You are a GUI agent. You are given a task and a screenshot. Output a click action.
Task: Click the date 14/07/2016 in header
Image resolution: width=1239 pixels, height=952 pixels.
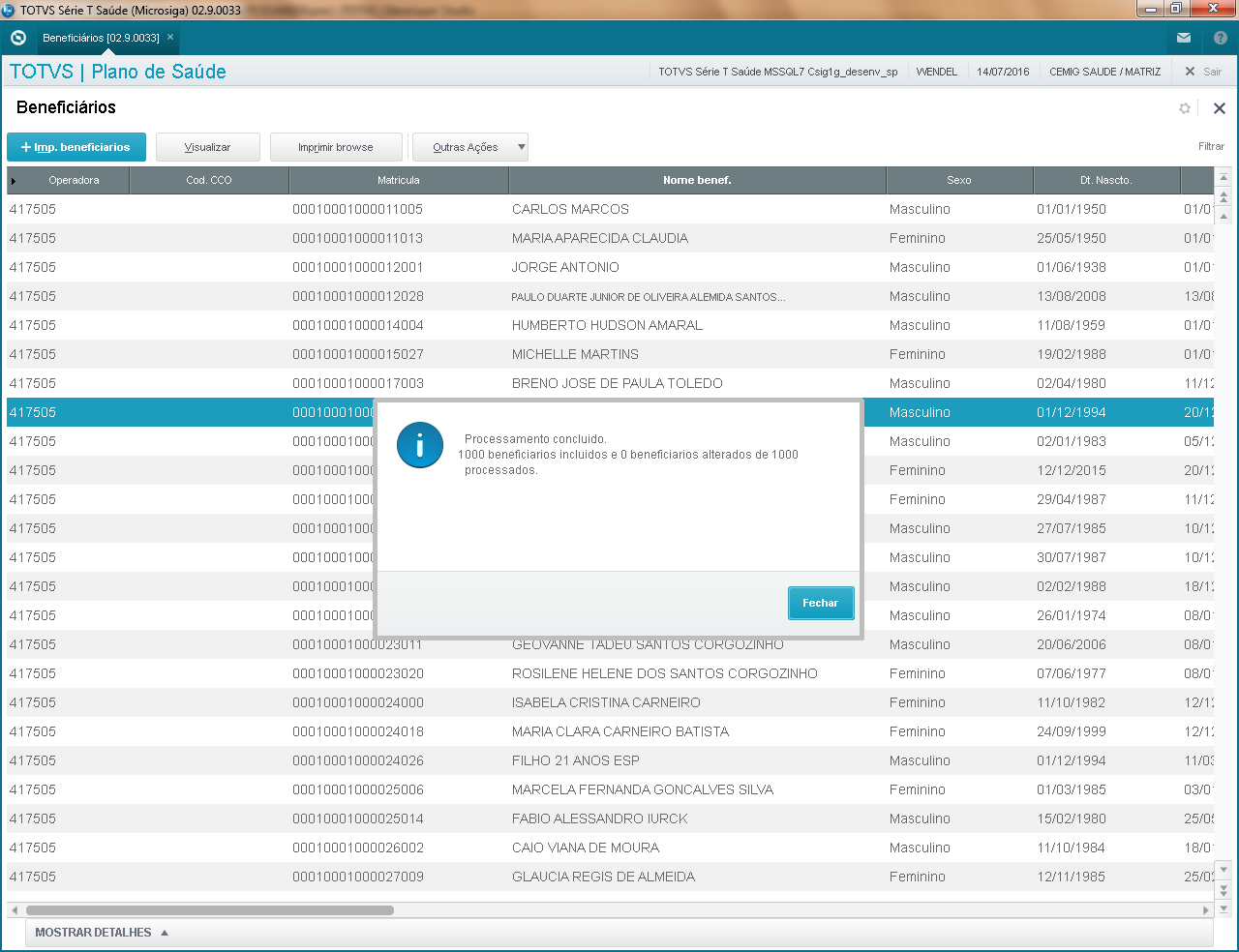1003,72
